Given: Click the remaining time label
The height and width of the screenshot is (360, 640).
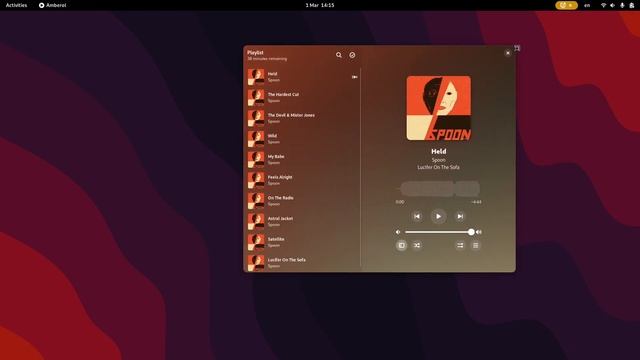Looking at the screenshot, I should point(476,202).
